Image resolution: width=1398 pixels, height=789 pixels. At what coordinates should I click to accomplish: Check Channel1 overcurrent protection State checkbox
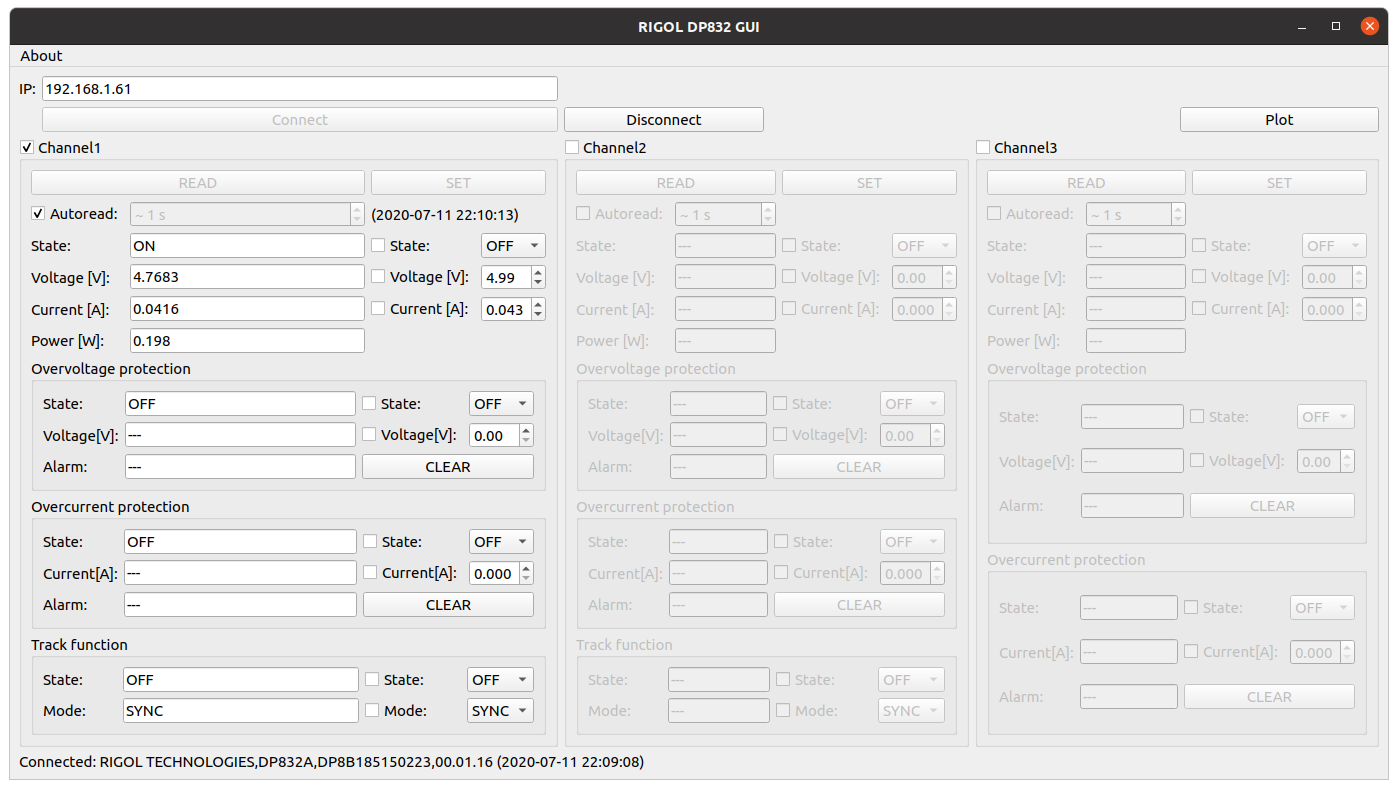pyautogui.click(x=370, y=541)
